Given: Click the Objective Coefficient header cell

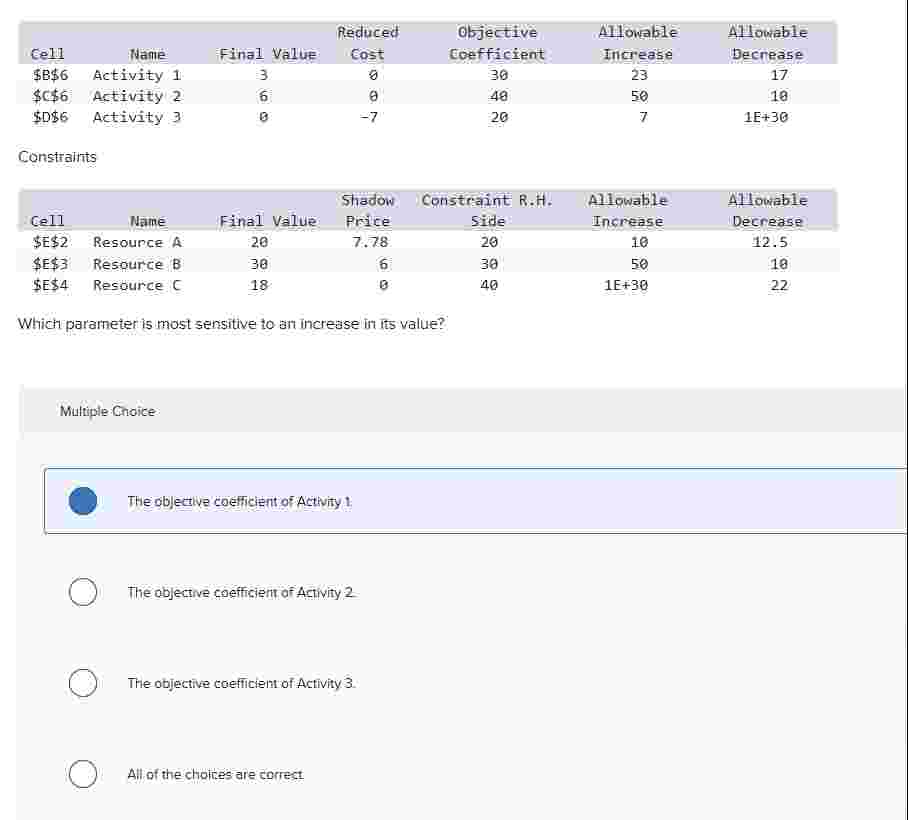Looking at the screenshot, I should click(x=497, y=43).
